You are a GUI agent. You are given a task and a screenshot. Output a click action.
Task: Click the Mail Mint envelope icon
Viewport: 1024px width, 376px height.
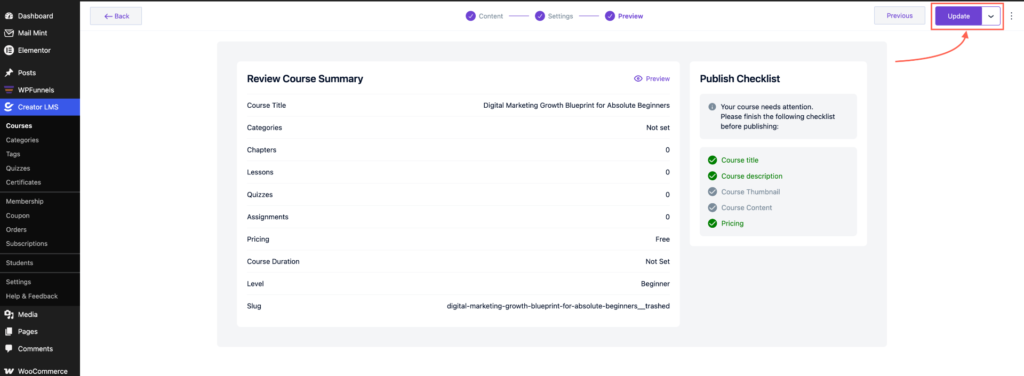9,33
